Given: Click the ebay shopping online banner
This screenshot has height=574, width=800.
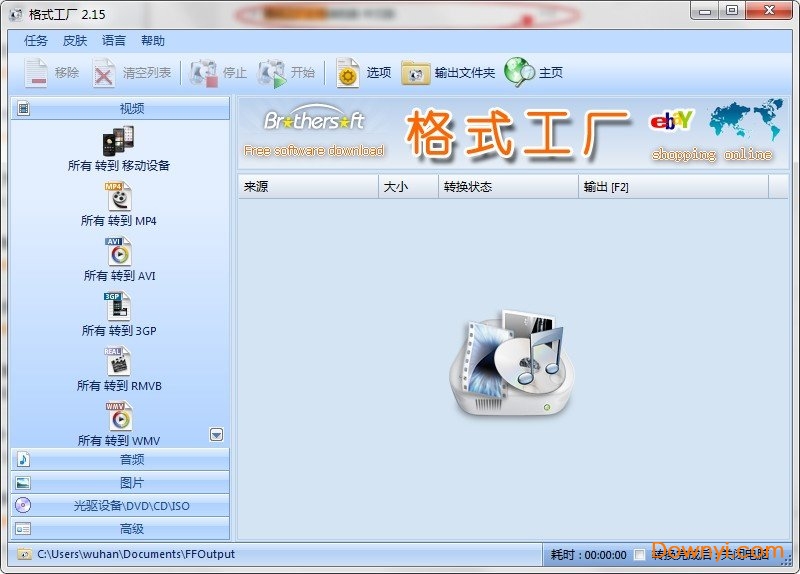Looking at the screenshot, I should (714, 132).
